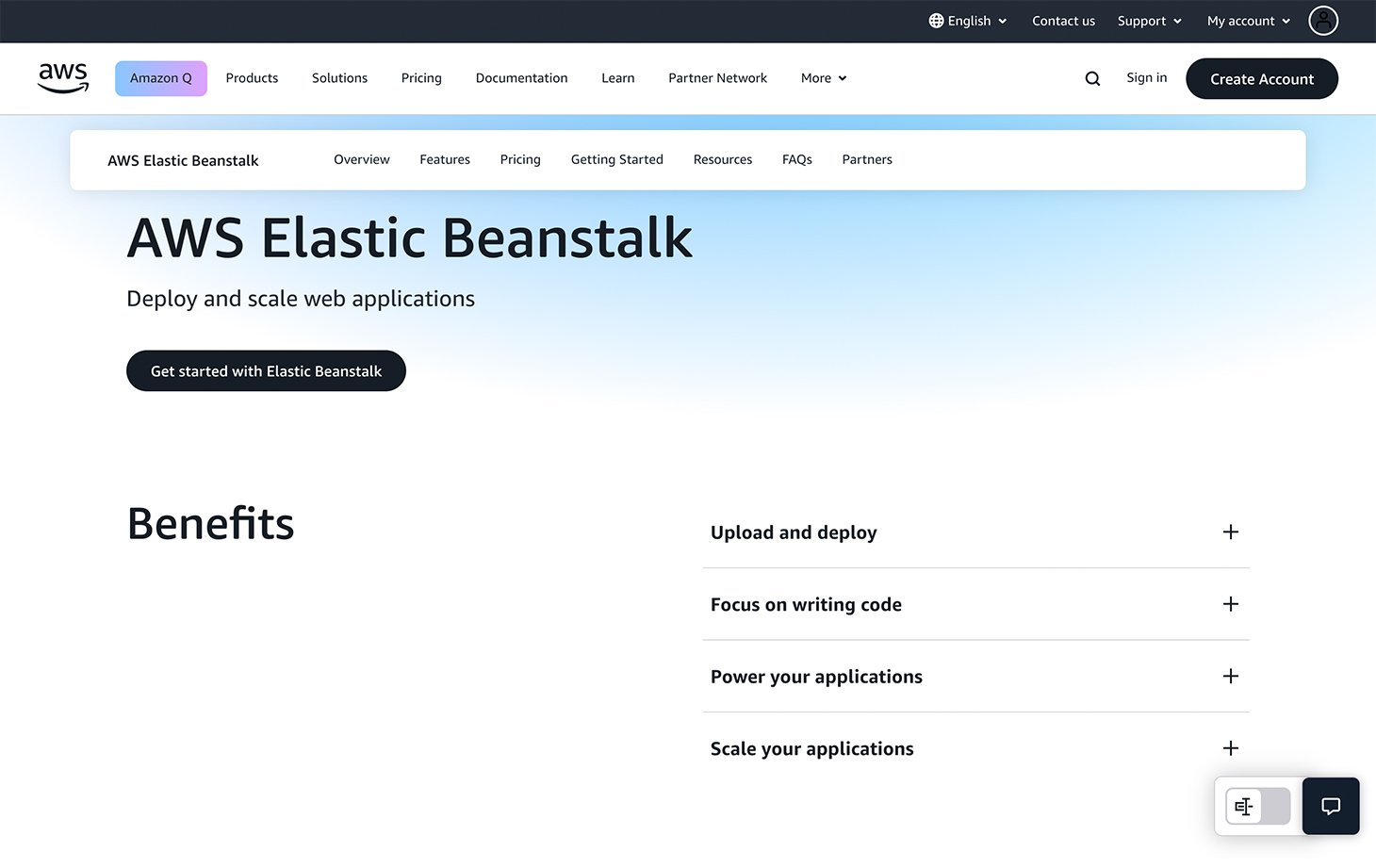Select the Getting Started tab
Viewport: 1376px width, 868px height.
[616, 159]
